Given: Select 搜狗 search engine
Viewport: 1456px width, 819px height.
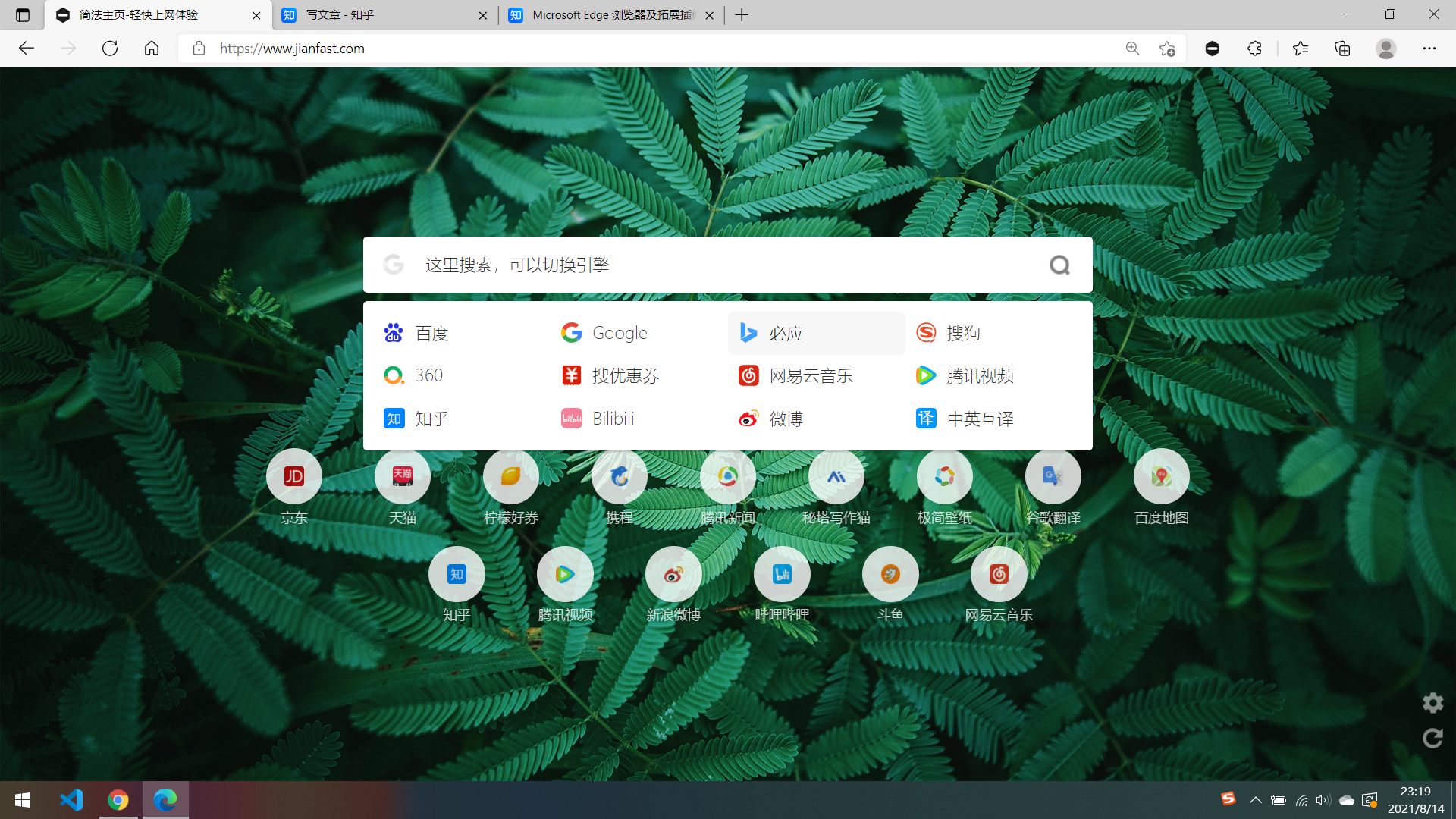Looking at the screenshot, I should tap(993, 333).
